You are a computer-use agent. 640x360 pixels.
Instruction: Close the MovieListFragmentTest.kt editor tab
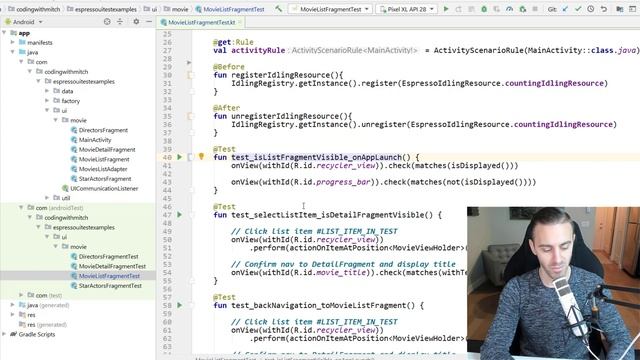point(240,22)
